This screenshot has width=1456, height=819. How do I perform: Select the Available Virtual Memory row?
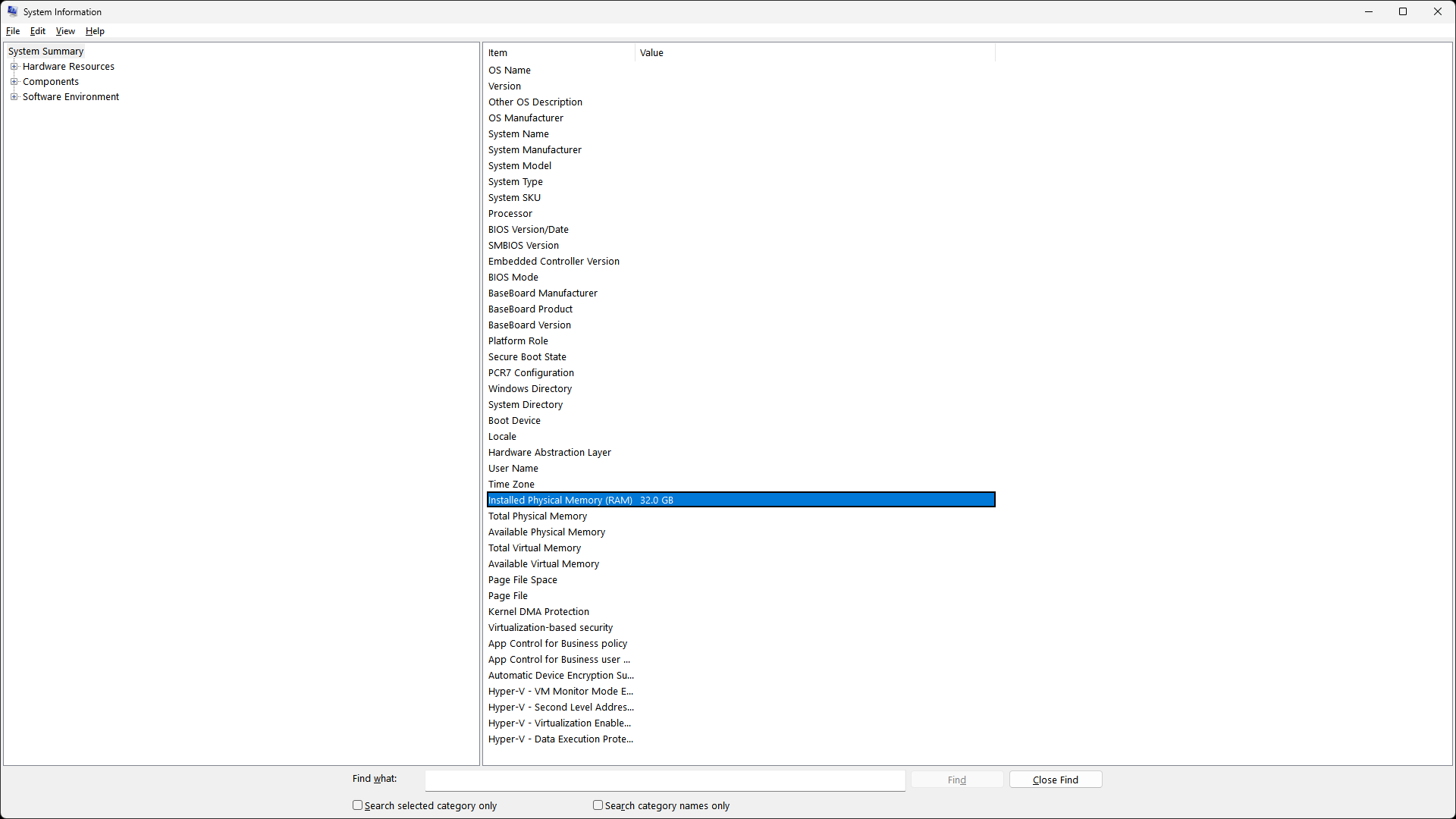pyautogui.click(x=741, y=564)
